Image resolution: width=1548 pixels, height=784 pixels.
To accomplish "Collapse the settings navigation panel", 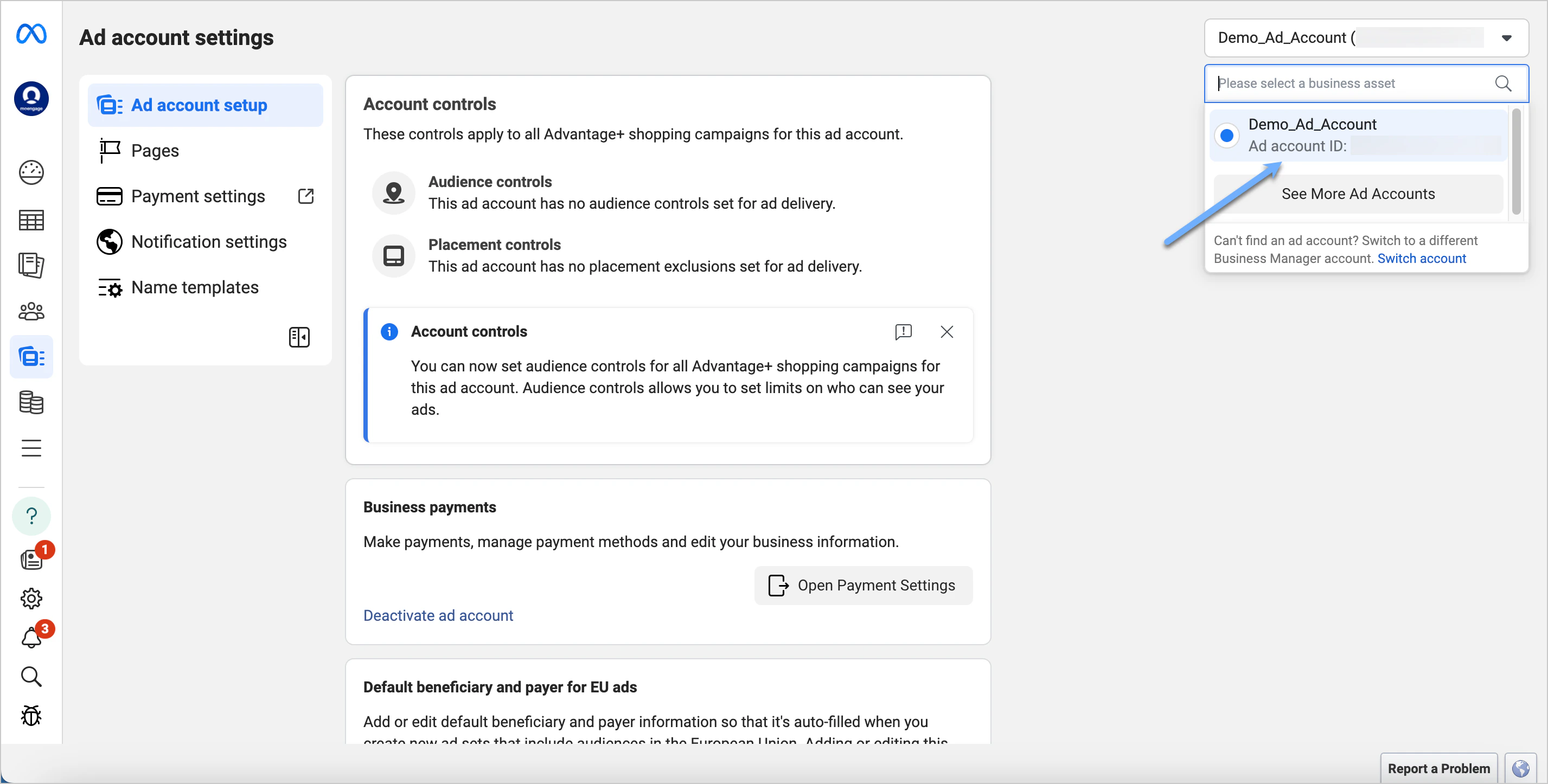I will 299,337.
